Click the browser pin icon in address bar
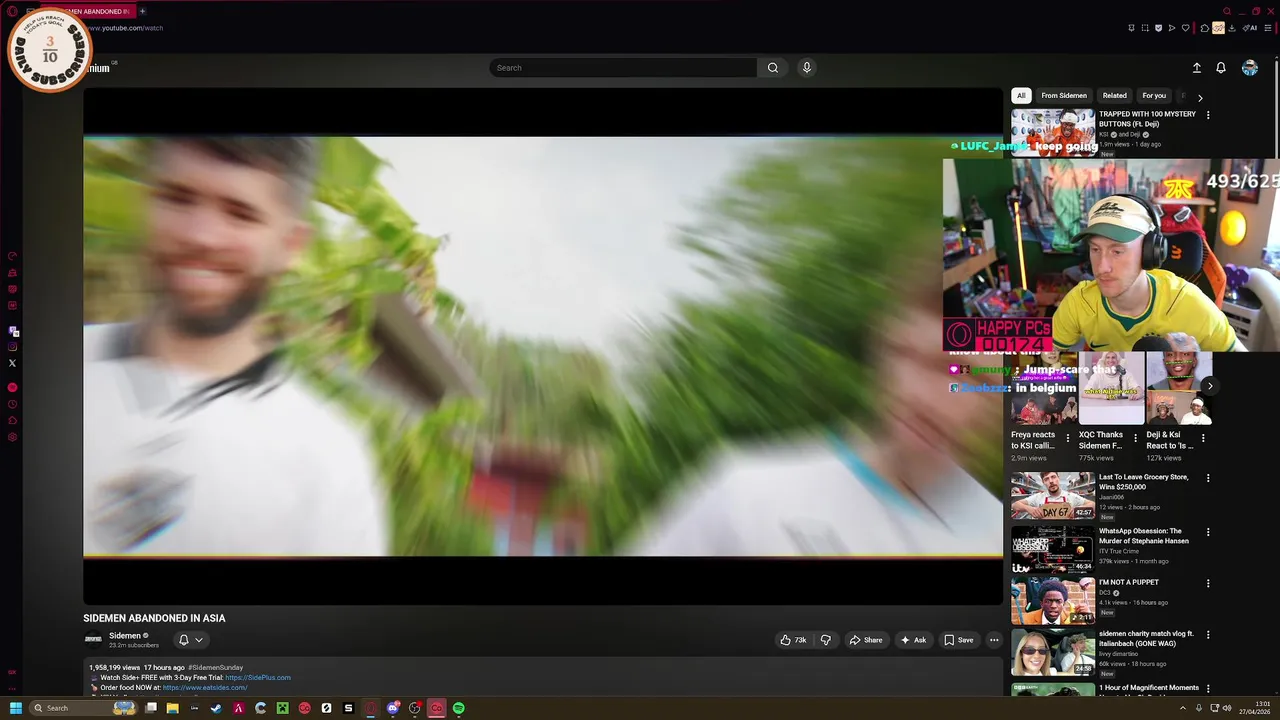 click(x=1131, y=28)
